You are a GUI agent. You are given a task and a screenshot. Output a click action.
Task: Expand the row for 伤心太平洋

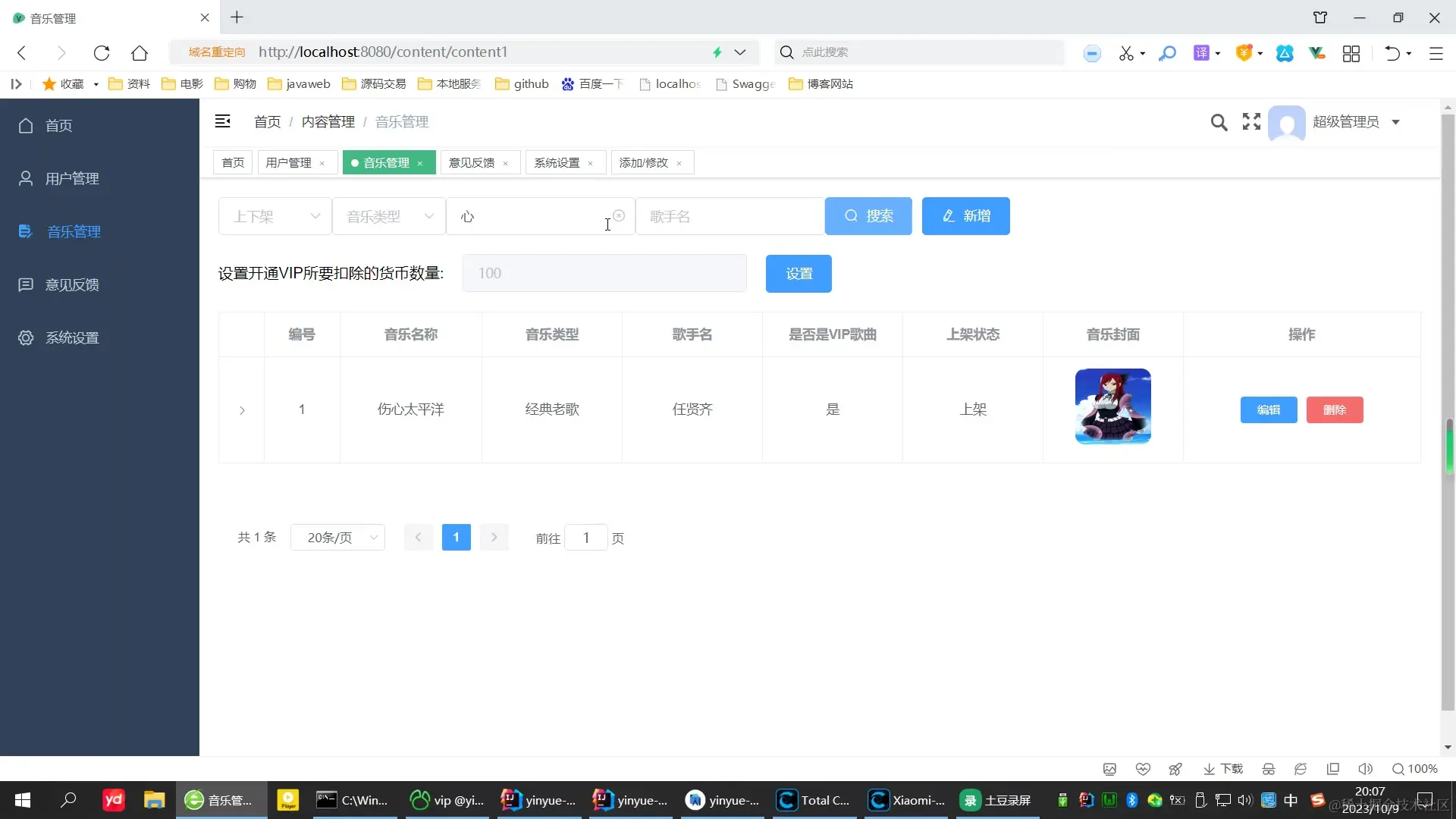tap(242, 410)
